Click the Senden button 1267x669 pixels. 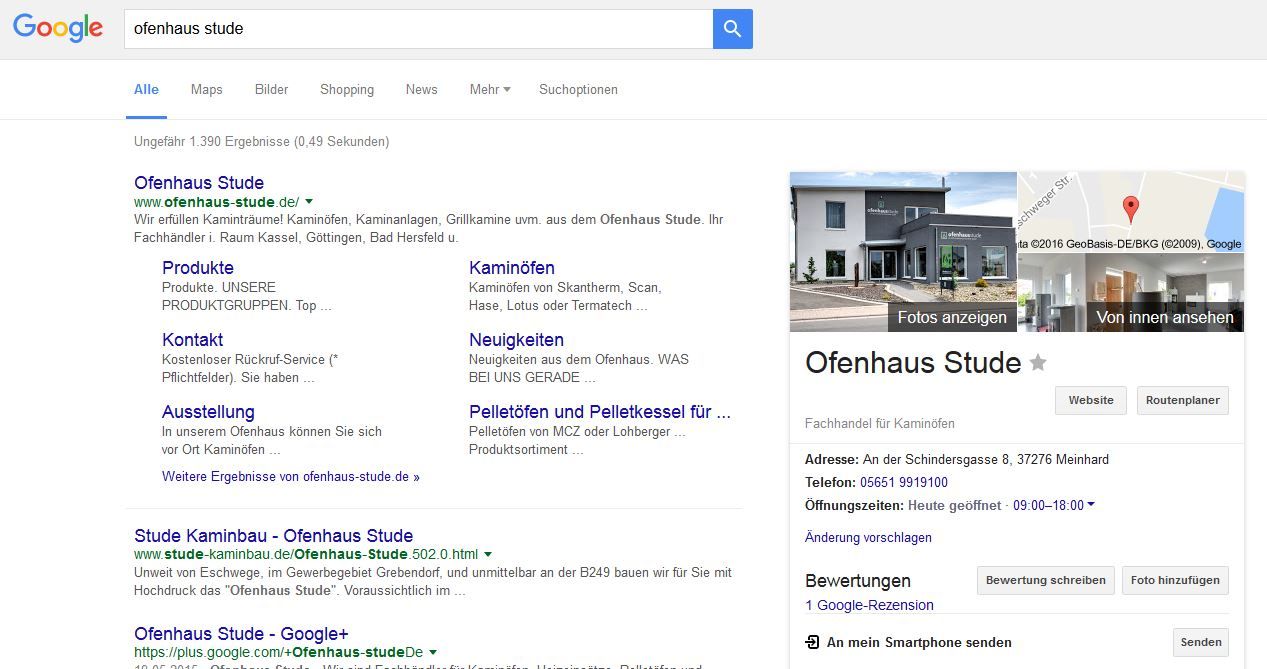pos(1201,643)
